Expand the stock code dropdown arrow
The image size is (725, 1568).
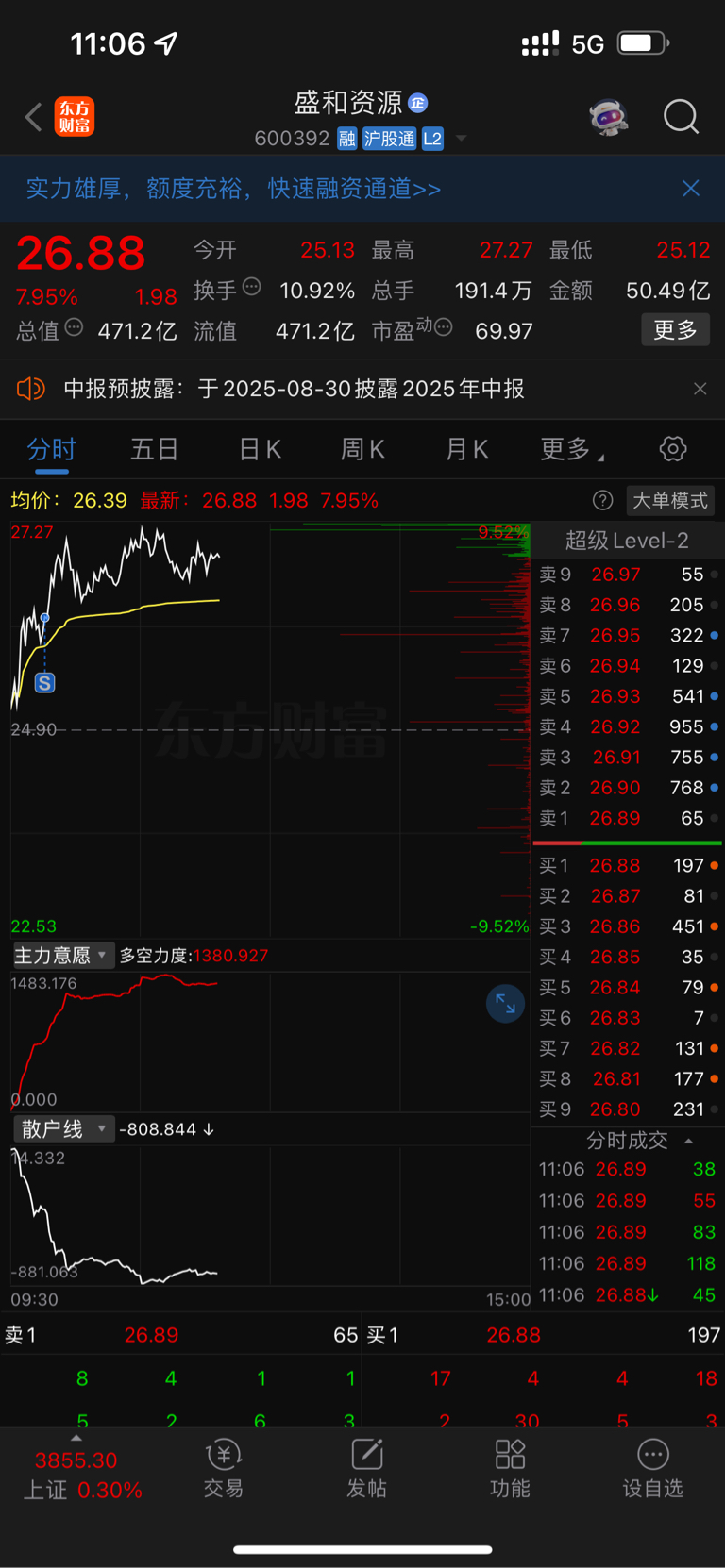[462, 139]
